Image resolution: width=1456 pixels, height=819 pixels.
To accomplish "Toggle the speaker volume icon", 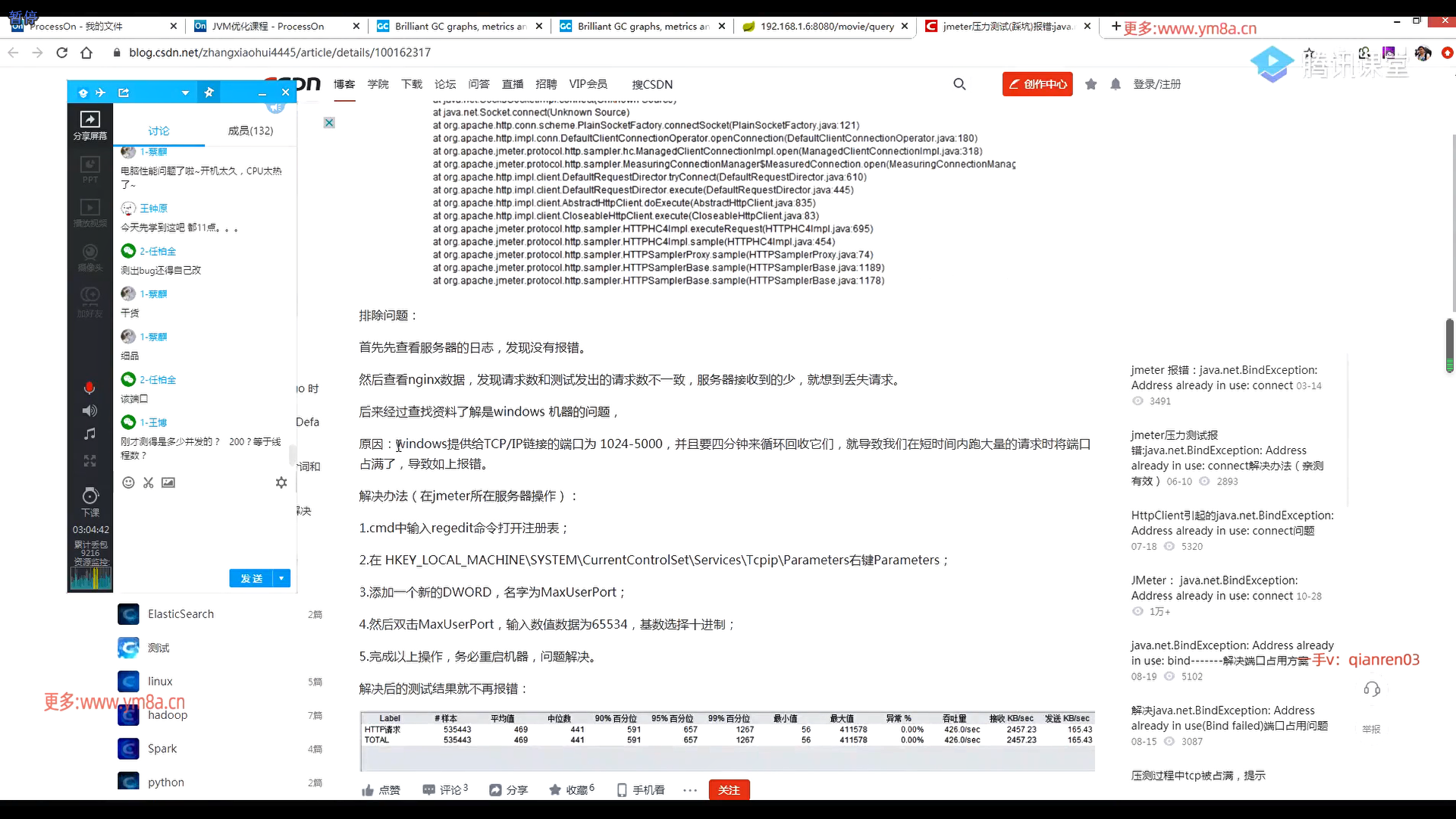I will (89, 411).
